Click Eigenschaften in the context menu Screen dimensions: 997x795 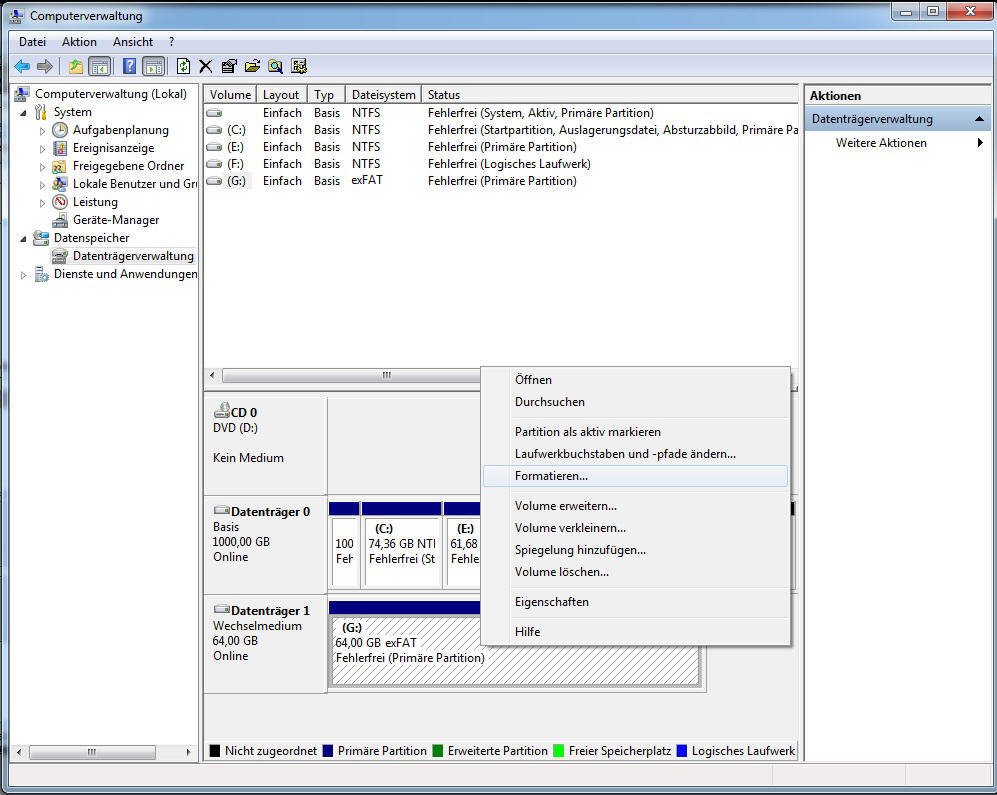551,602
